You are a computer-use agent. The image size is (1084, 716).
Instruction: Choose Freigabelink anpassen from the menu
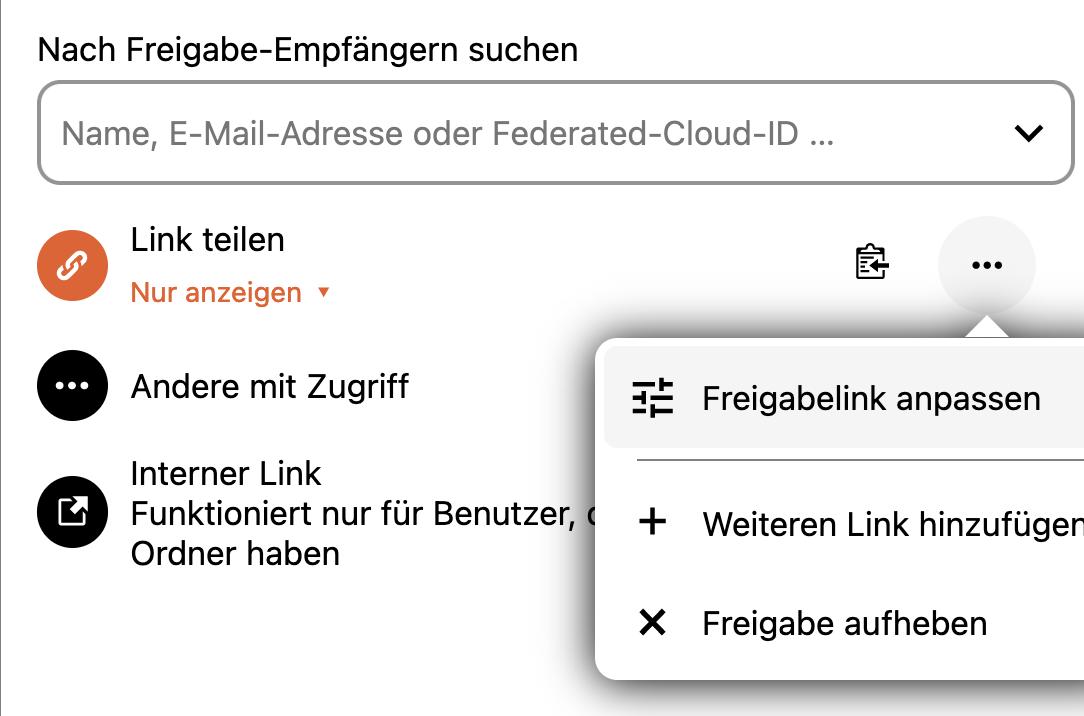[843, 398]
